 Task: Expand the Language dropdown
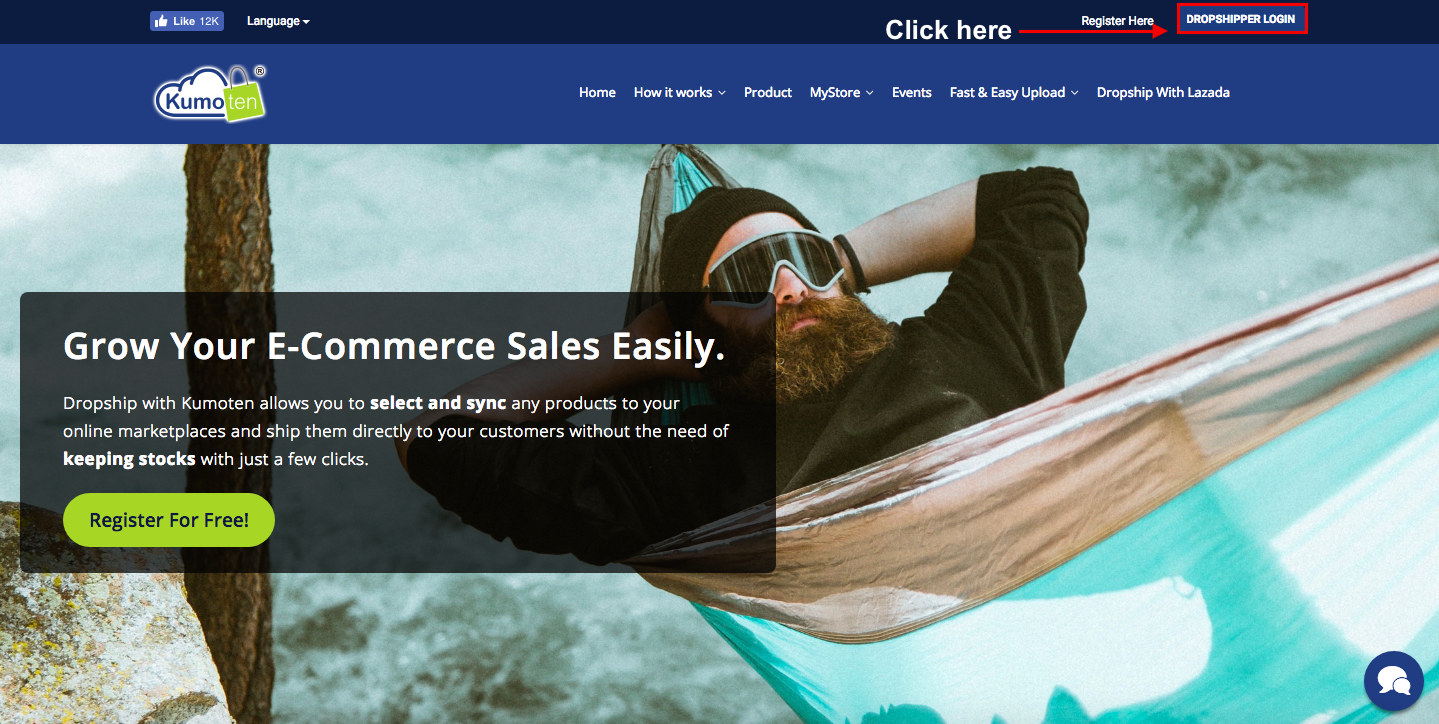click(278, 21)
